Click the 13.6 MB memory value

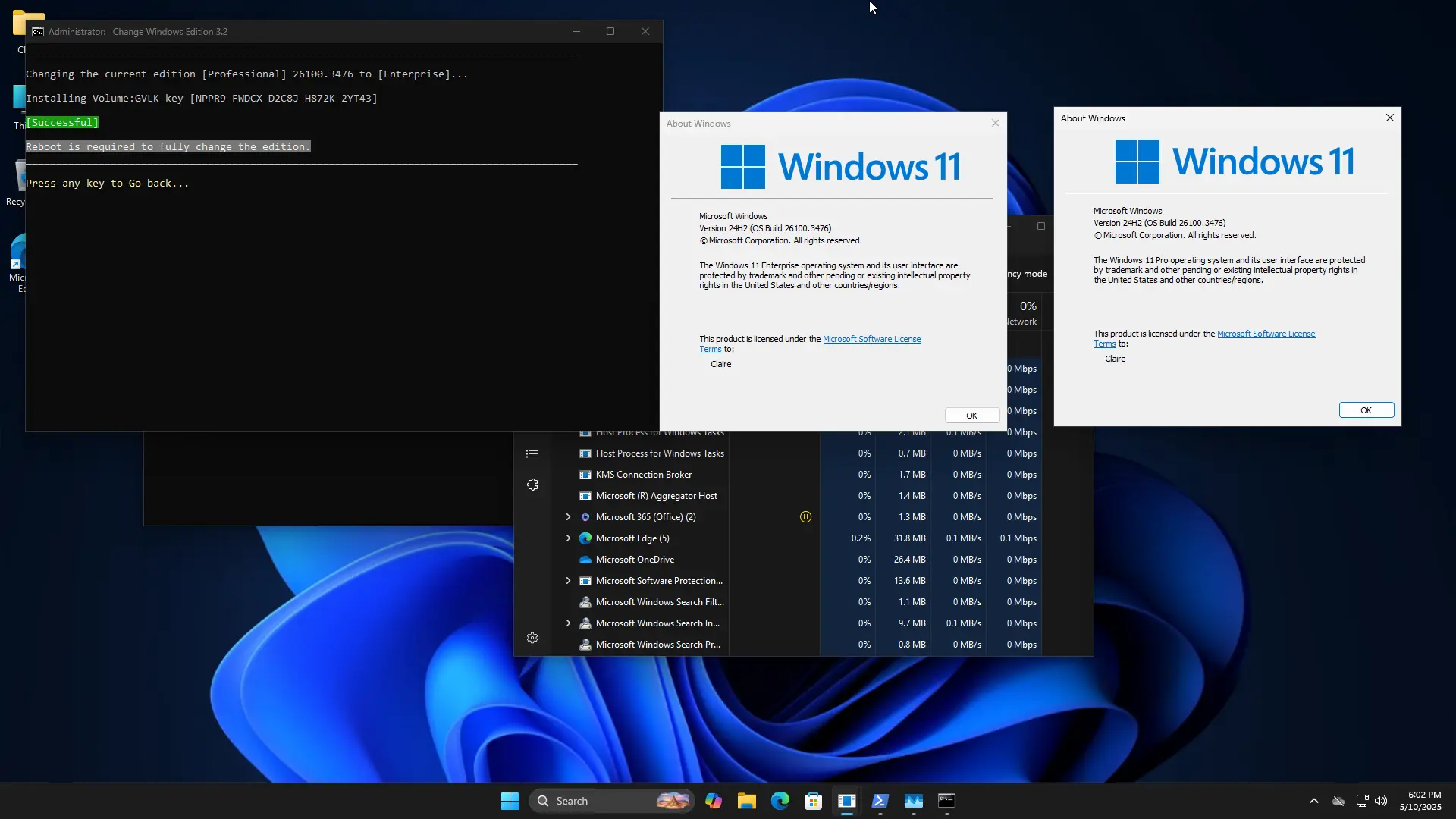pos(909,581)
